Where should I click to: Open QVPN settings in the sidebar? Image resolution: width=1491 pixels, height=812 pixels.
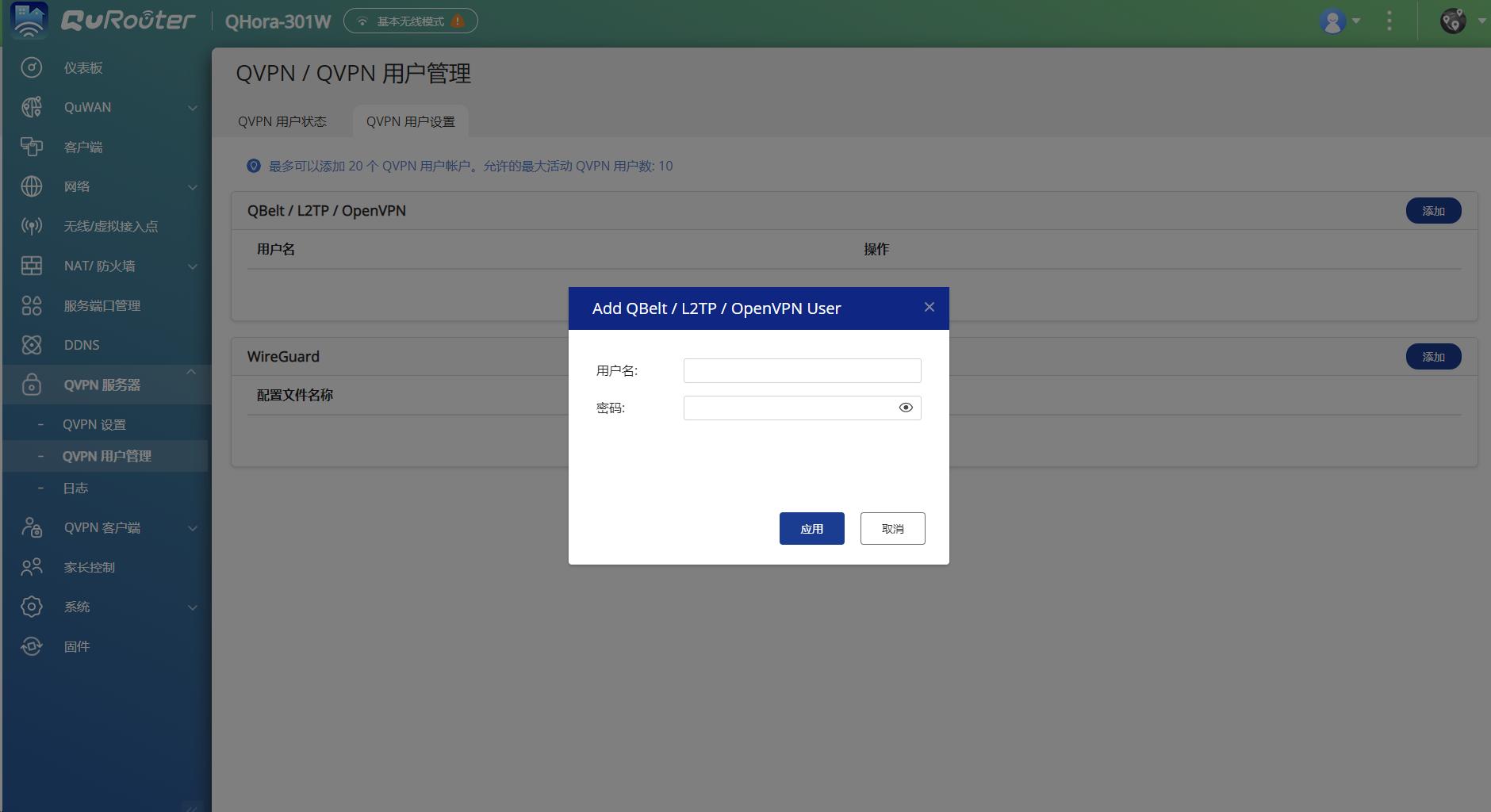[94, 424]
